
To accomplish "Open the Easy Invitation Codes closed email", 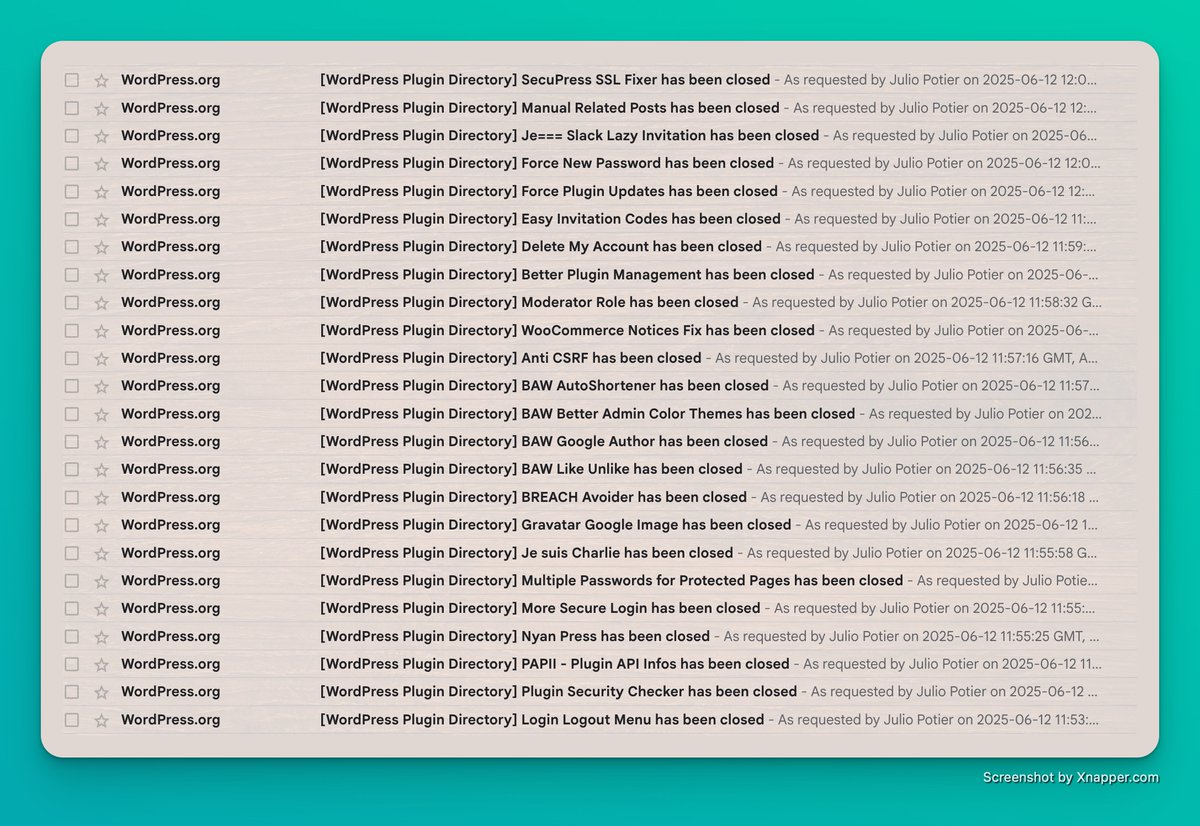I will [550, 219].
